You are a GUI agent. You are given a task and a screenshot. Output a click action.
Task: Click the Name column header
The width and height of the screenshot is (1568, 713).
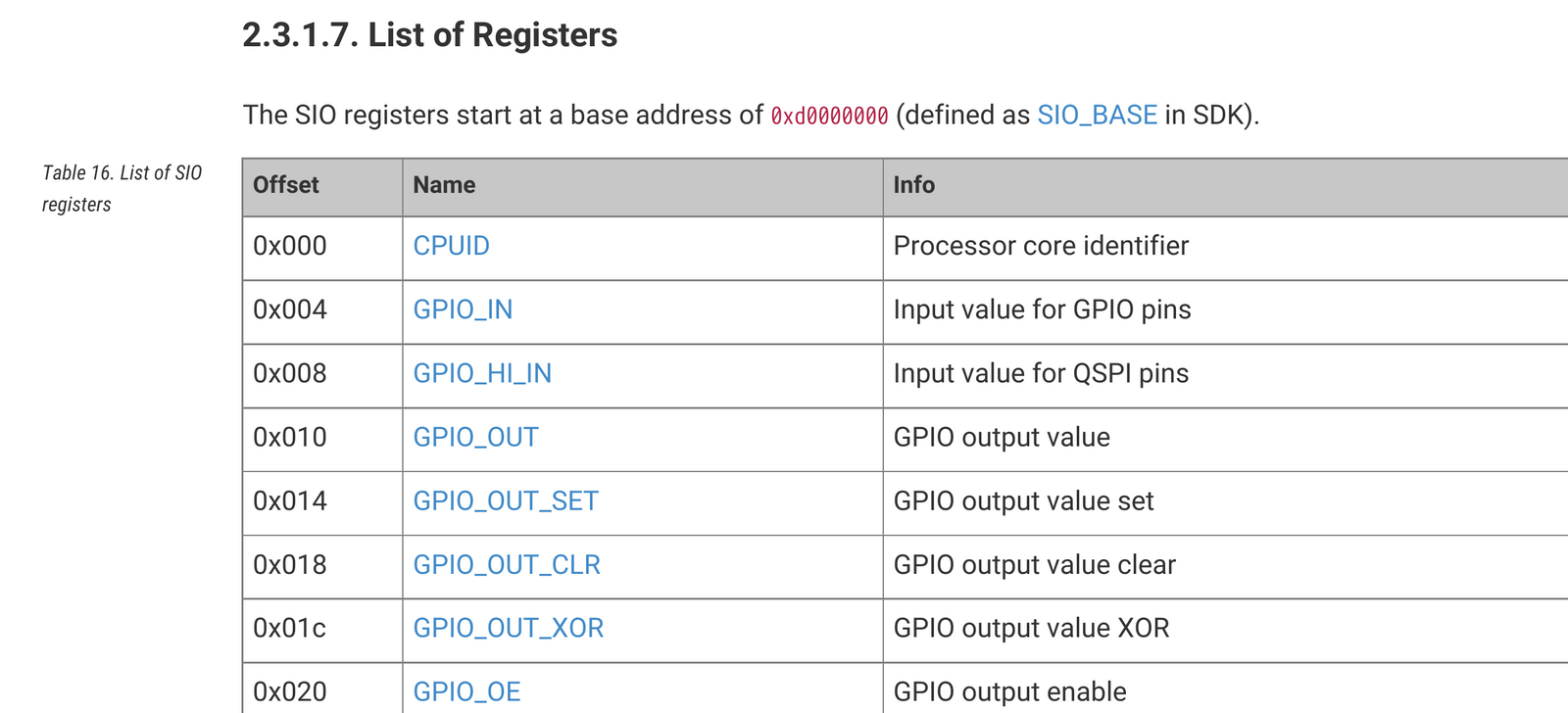tap(444, 185)
